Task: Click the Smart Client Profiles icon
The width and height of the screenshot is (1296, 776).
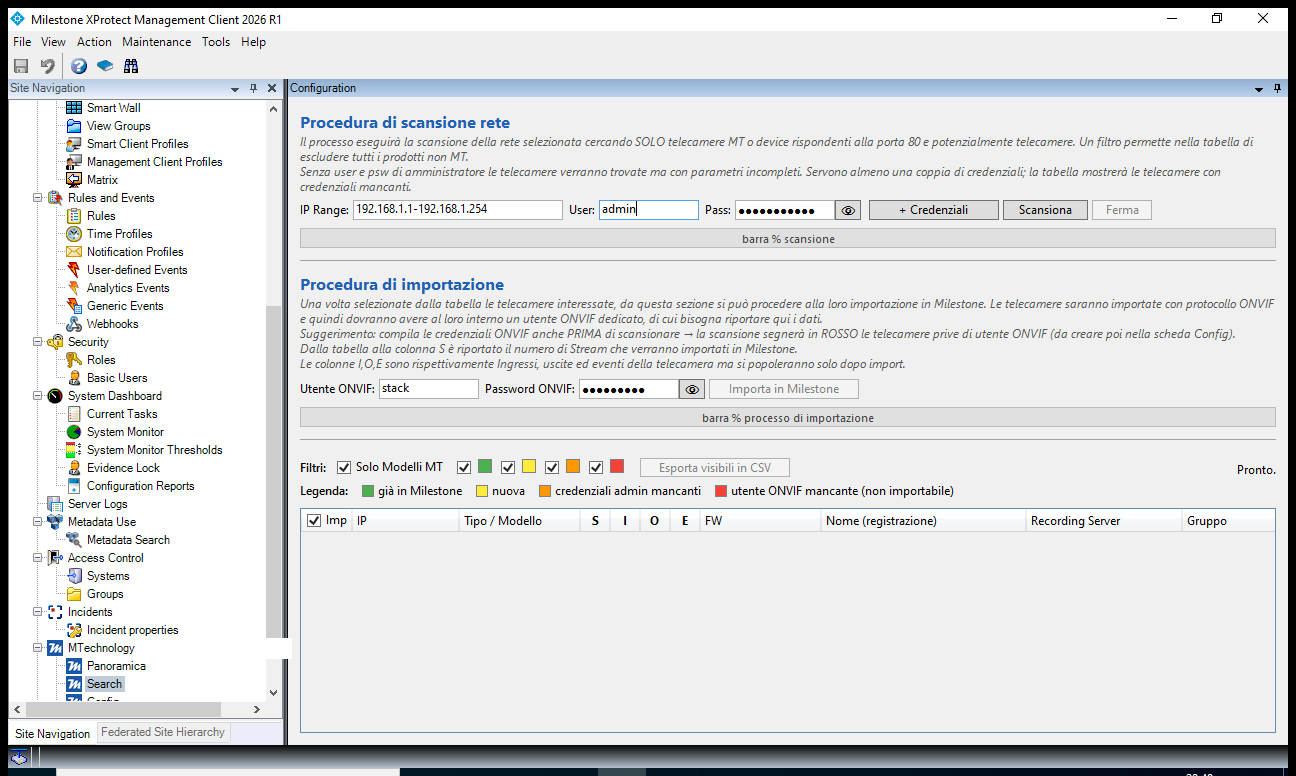Action: (74, 144)
